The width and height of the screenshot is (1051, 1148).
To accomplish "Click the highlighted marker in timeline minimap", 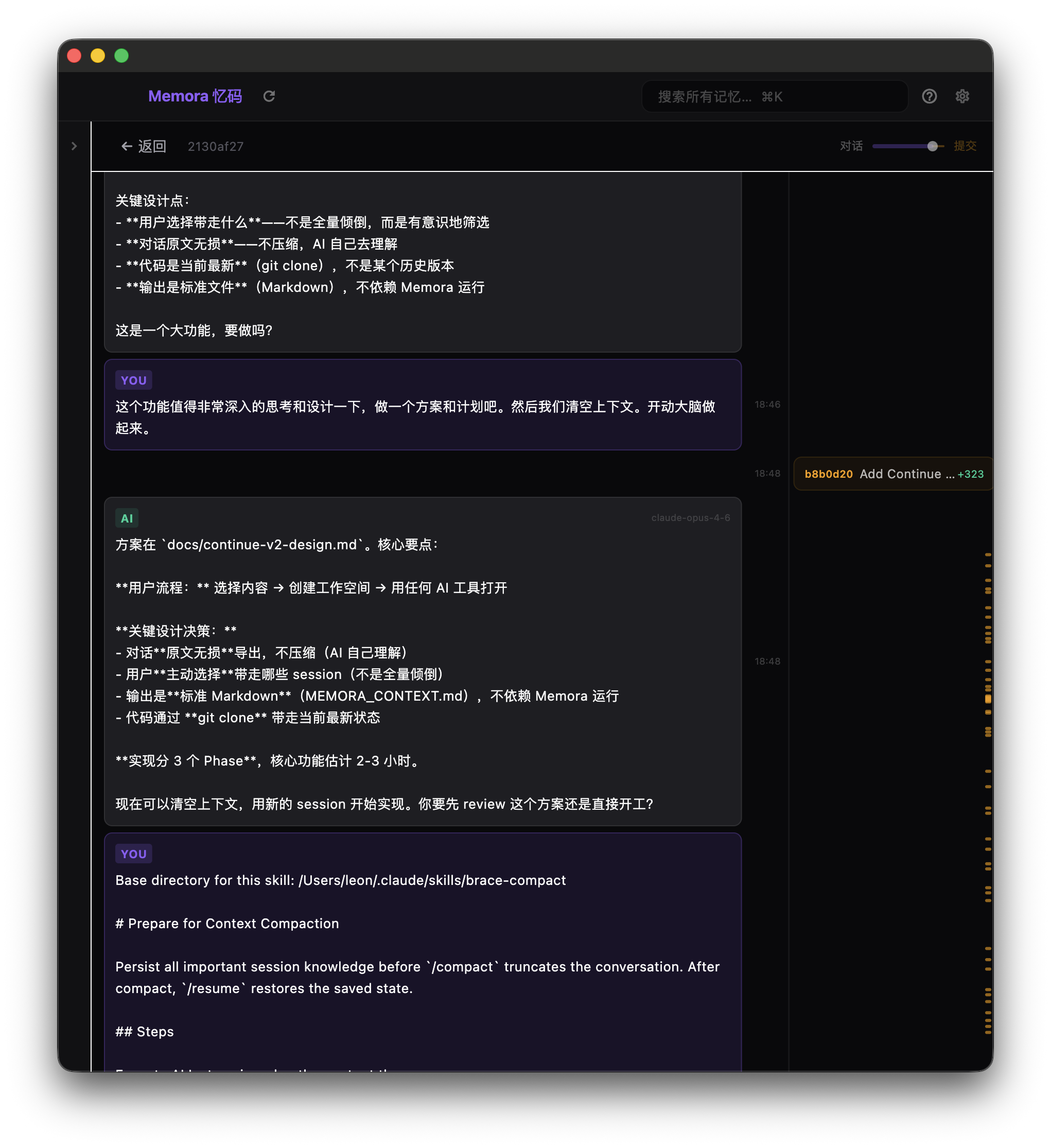I will (x=987, y=699).
